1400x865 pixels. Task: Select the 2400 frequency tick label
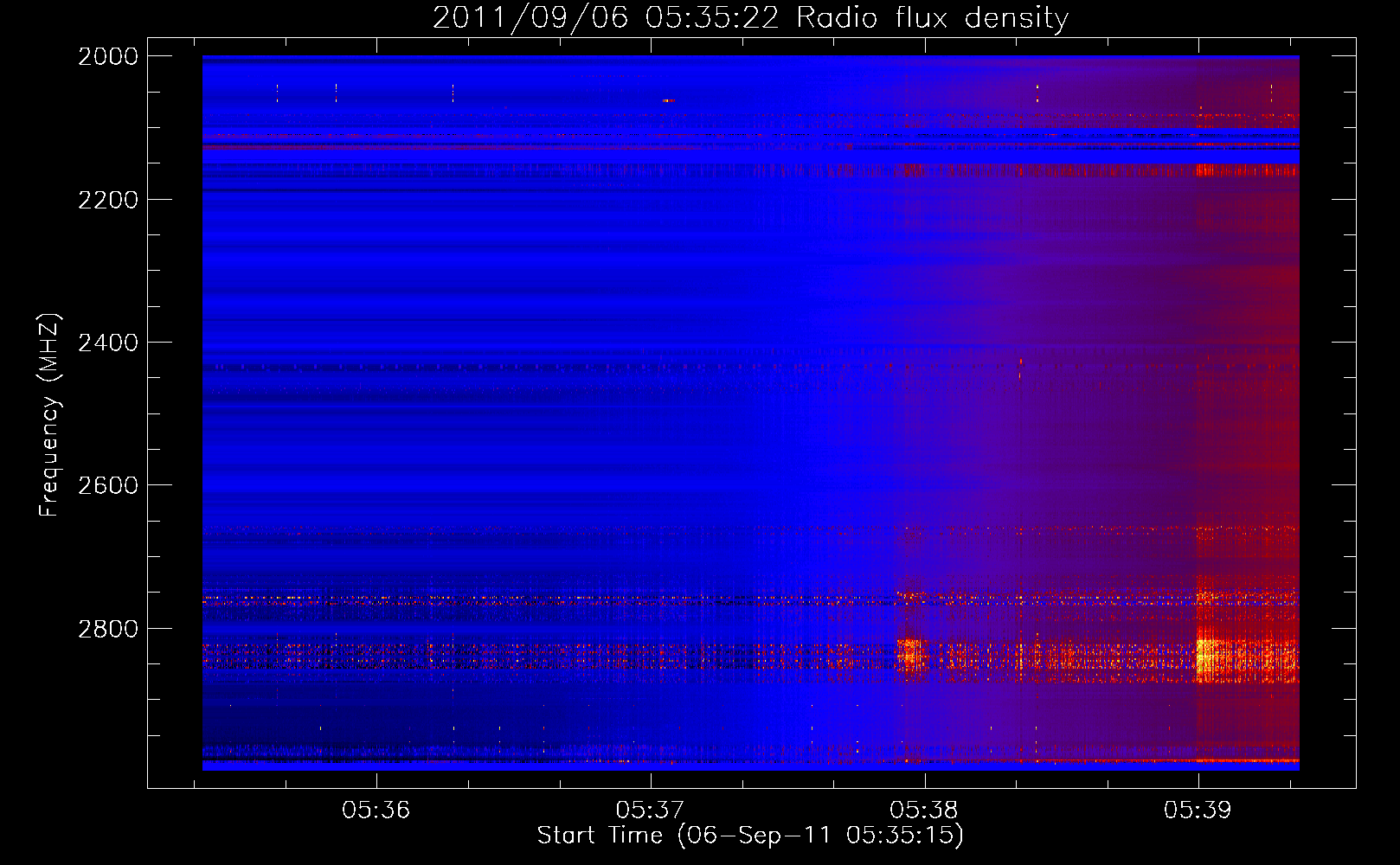click(x=108, y=343)
